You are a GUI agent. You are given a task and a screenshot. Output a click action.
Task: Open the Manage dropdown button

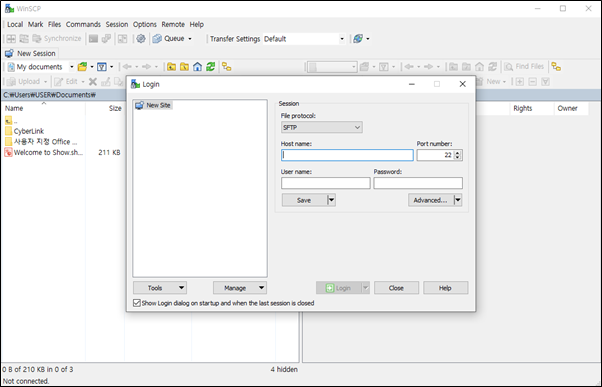(x=240, y=288)
